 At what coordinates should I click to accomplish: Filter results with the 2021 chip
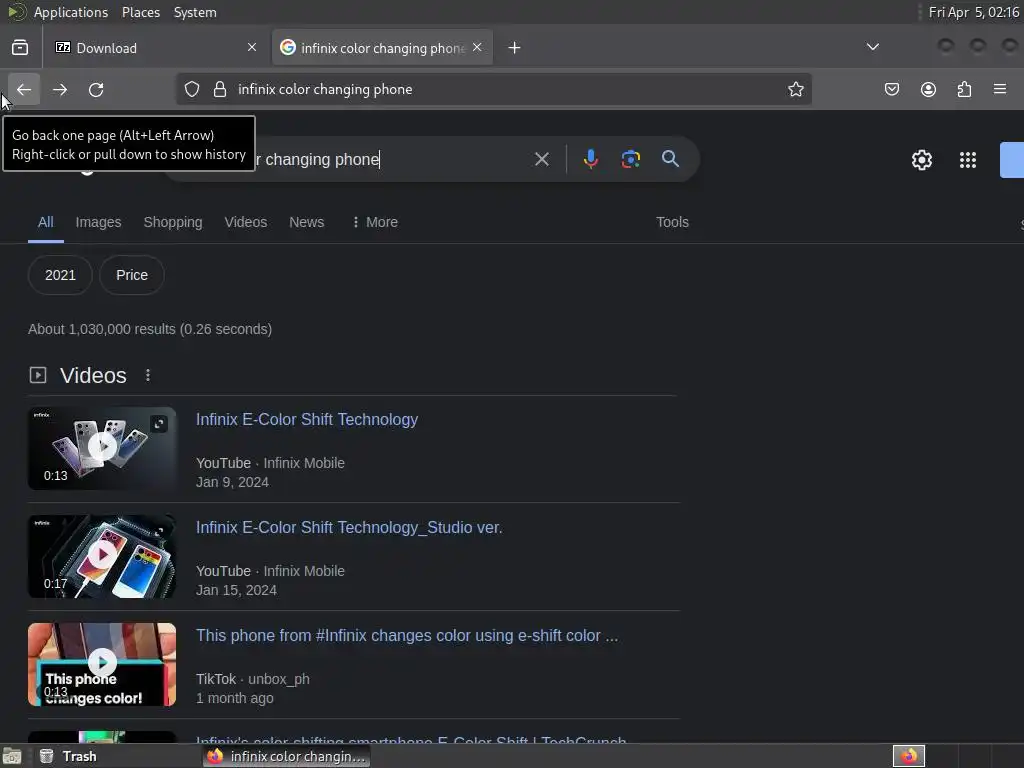(x=60, y=275)
